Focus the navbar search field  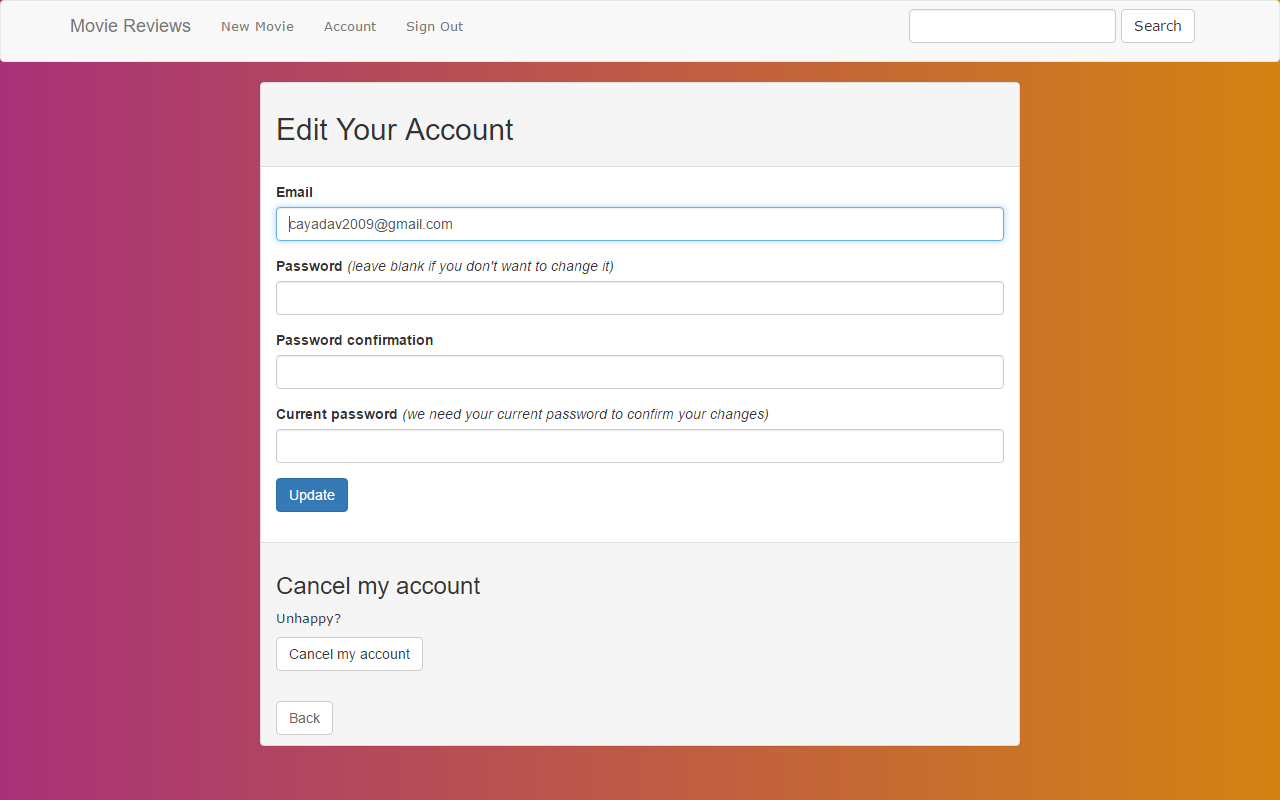1012,26
